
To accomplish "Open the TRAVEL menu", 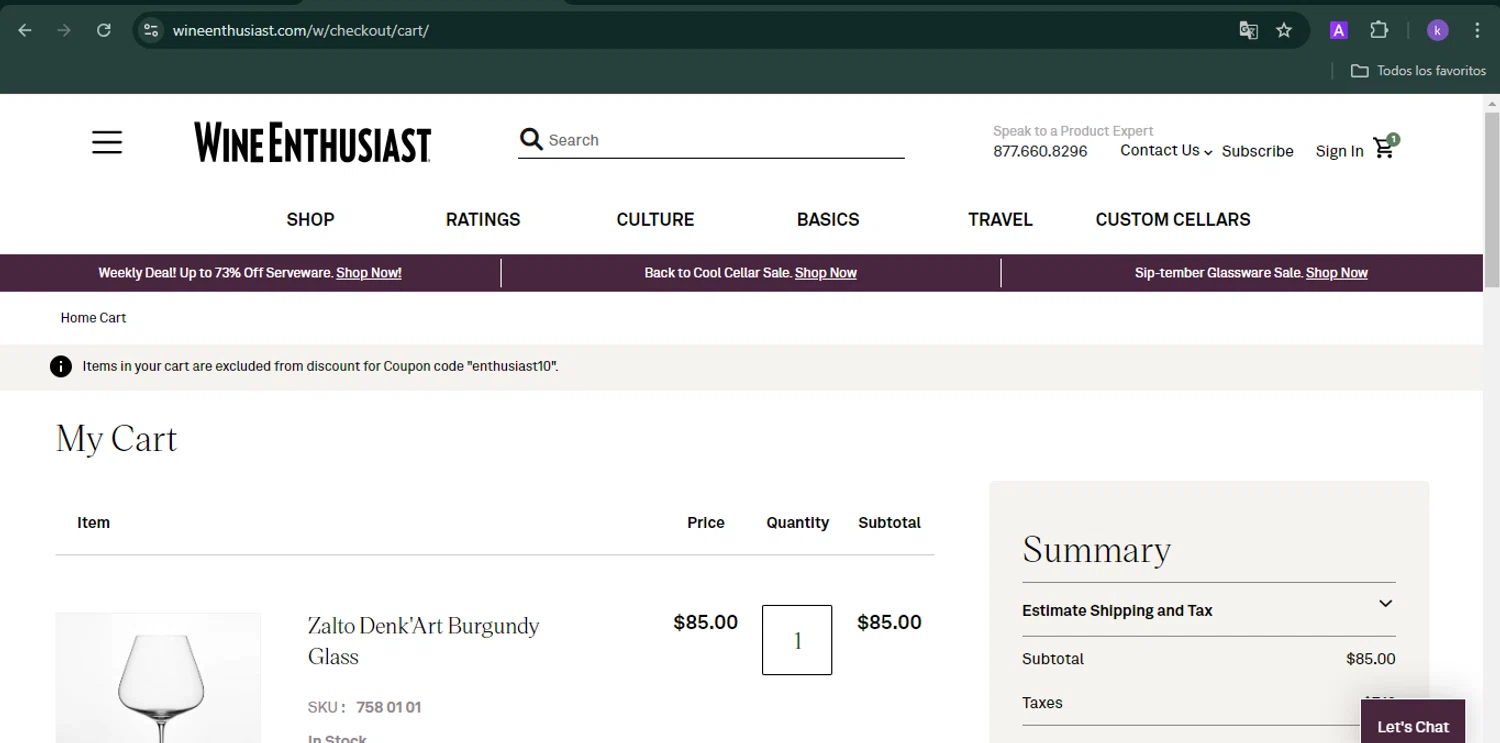I will click(x=1000, y=219).
